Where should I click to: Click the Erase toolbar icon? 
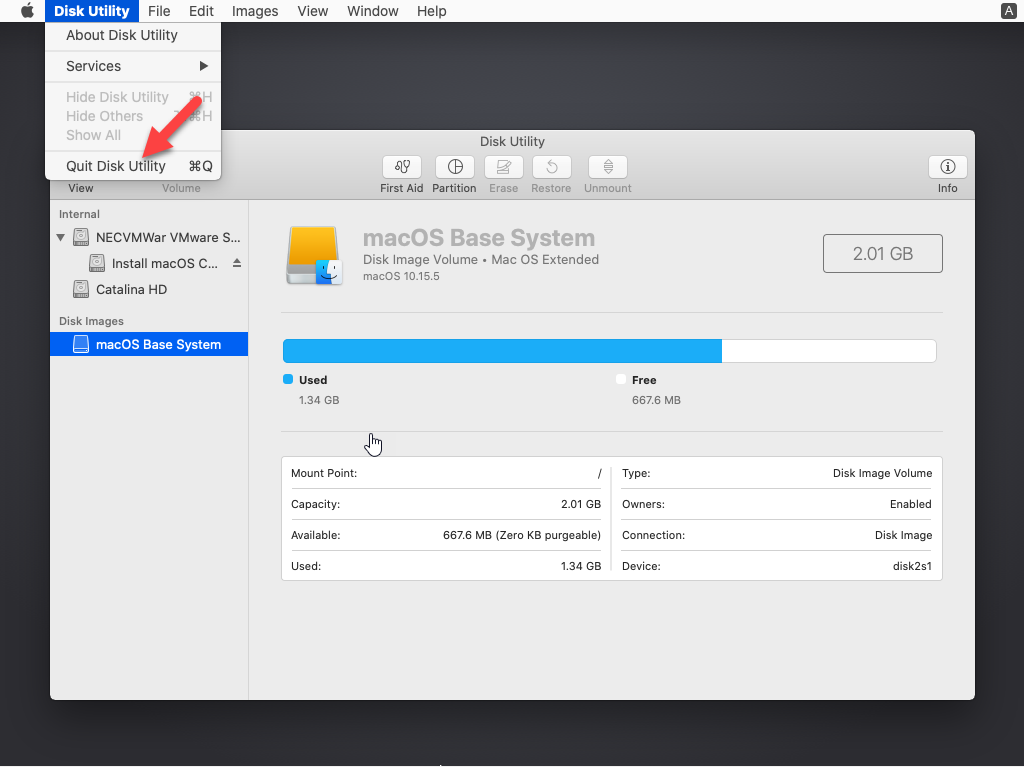pos(503,167)
